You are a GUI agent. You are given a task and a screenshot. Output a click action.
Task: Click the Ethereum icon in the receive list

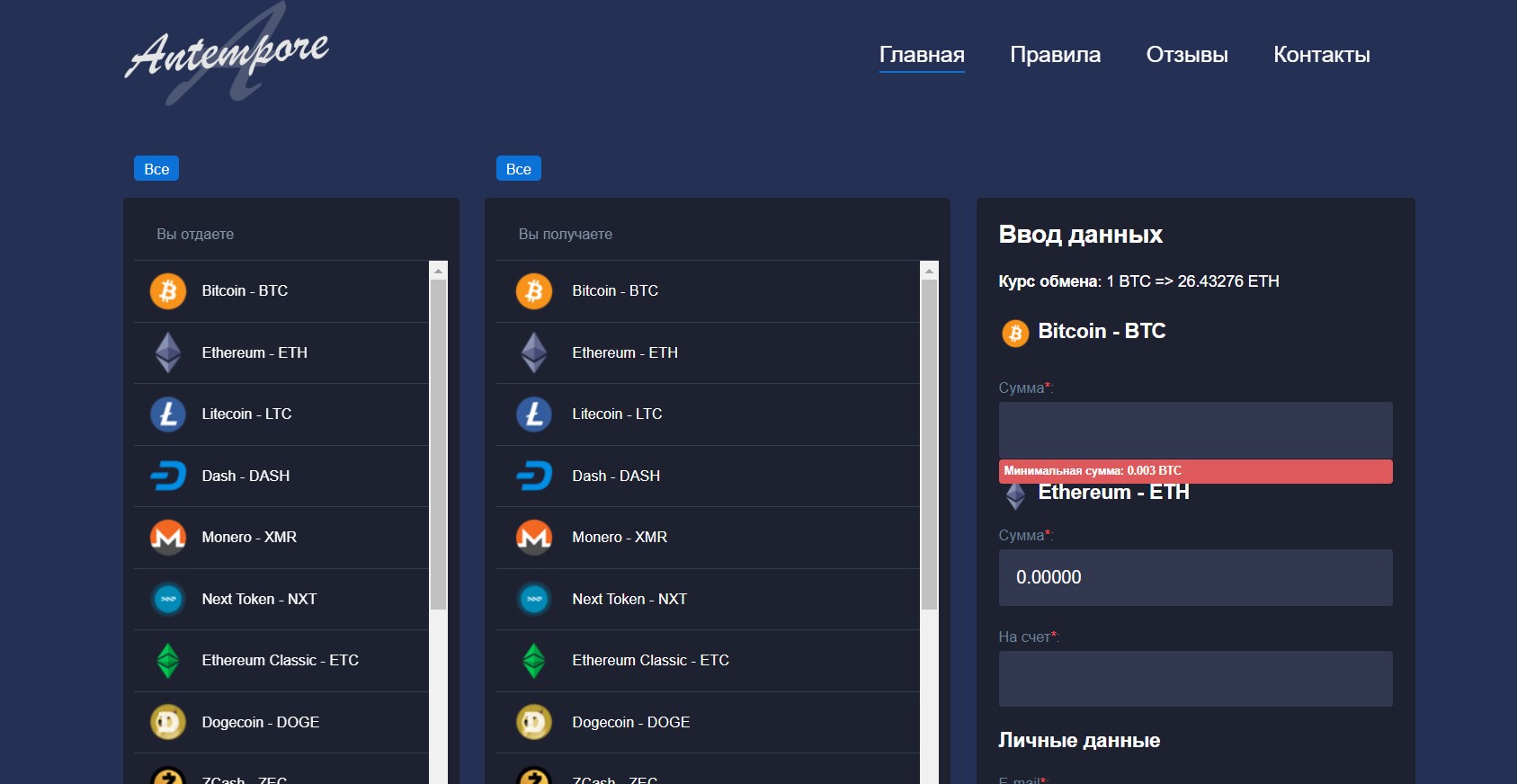coord(534,352)
